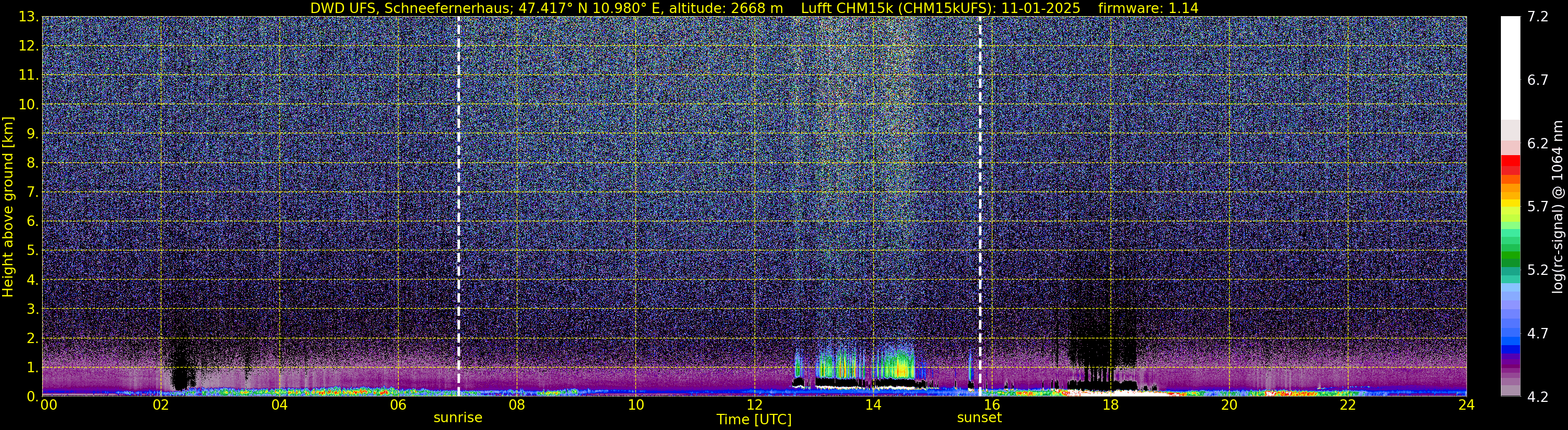Image resolution: width=1568 pixels, height=430 pixels.
Task: Click the '04' time axis tick label
Action: (279, 405)
